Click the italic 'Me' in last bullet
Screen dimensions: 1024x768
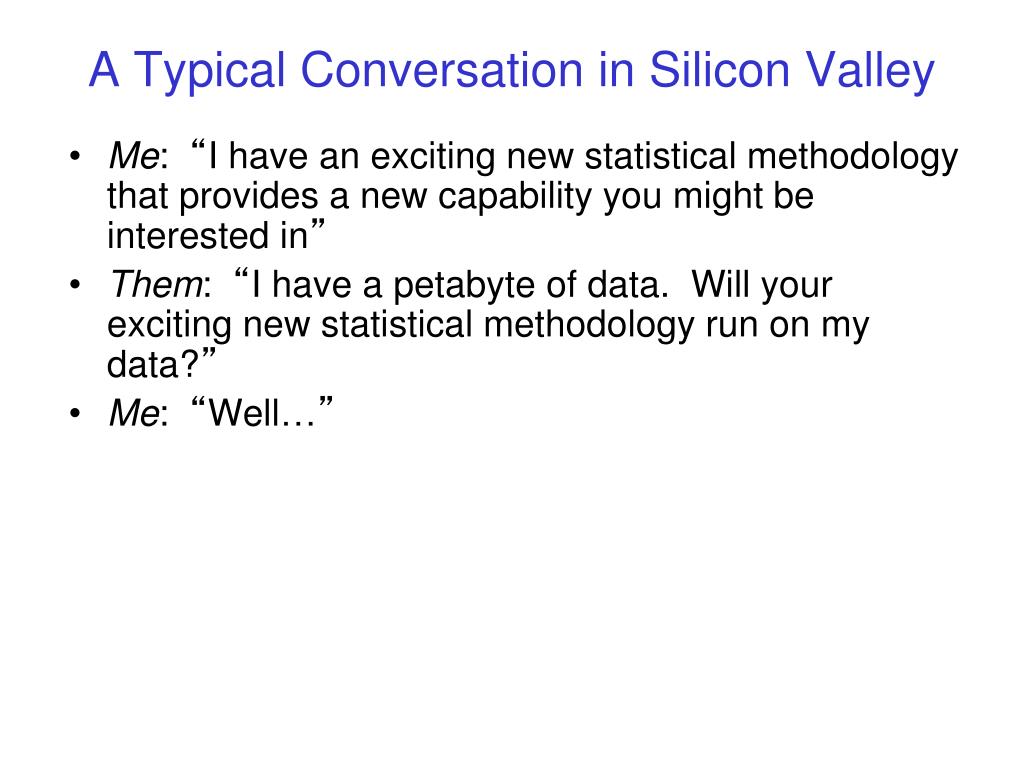[134, 413]
